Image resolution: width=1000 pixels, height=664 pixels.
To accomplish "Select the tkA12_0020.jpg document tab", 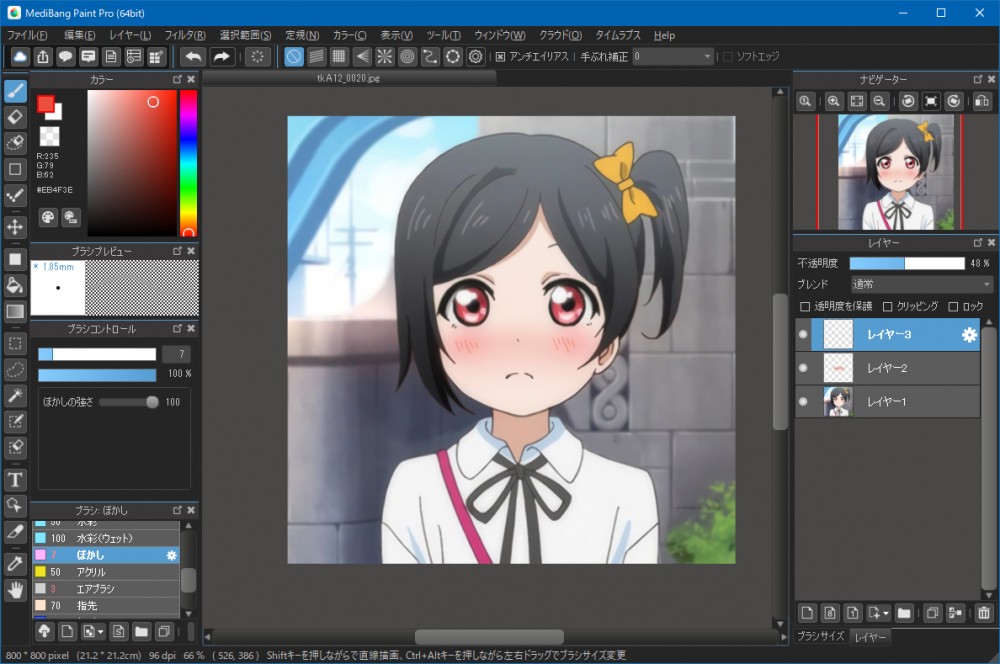I will [349, 78].
